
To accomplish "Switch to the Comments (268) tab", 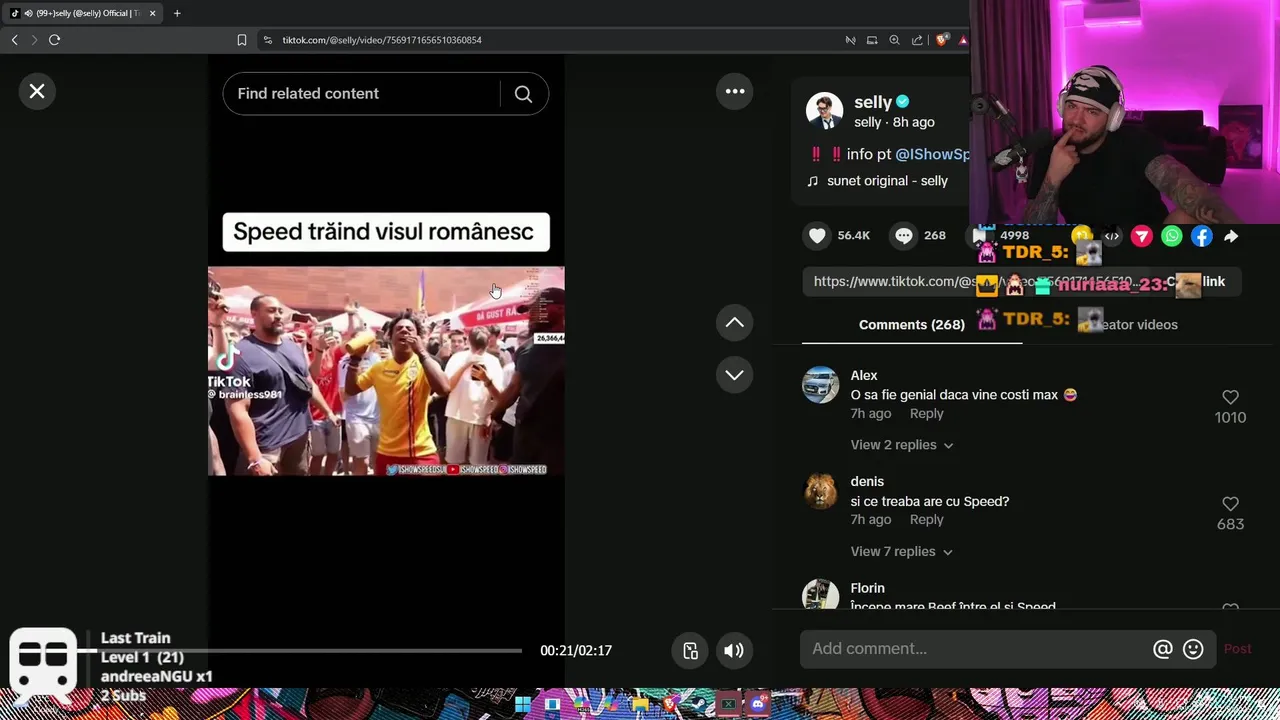I will tap(911, 325).
